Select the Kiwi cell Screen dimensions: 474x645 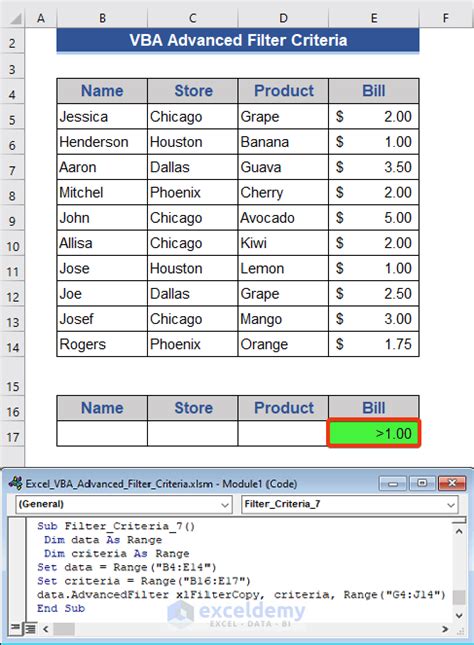coord(283,243)
